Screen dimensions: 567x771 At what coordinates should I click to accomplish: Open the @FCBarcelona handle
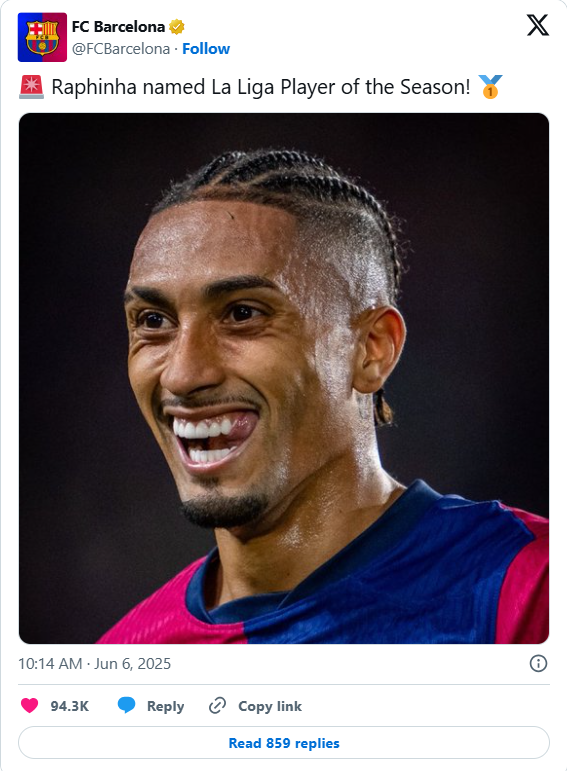(x=121, y=49)
